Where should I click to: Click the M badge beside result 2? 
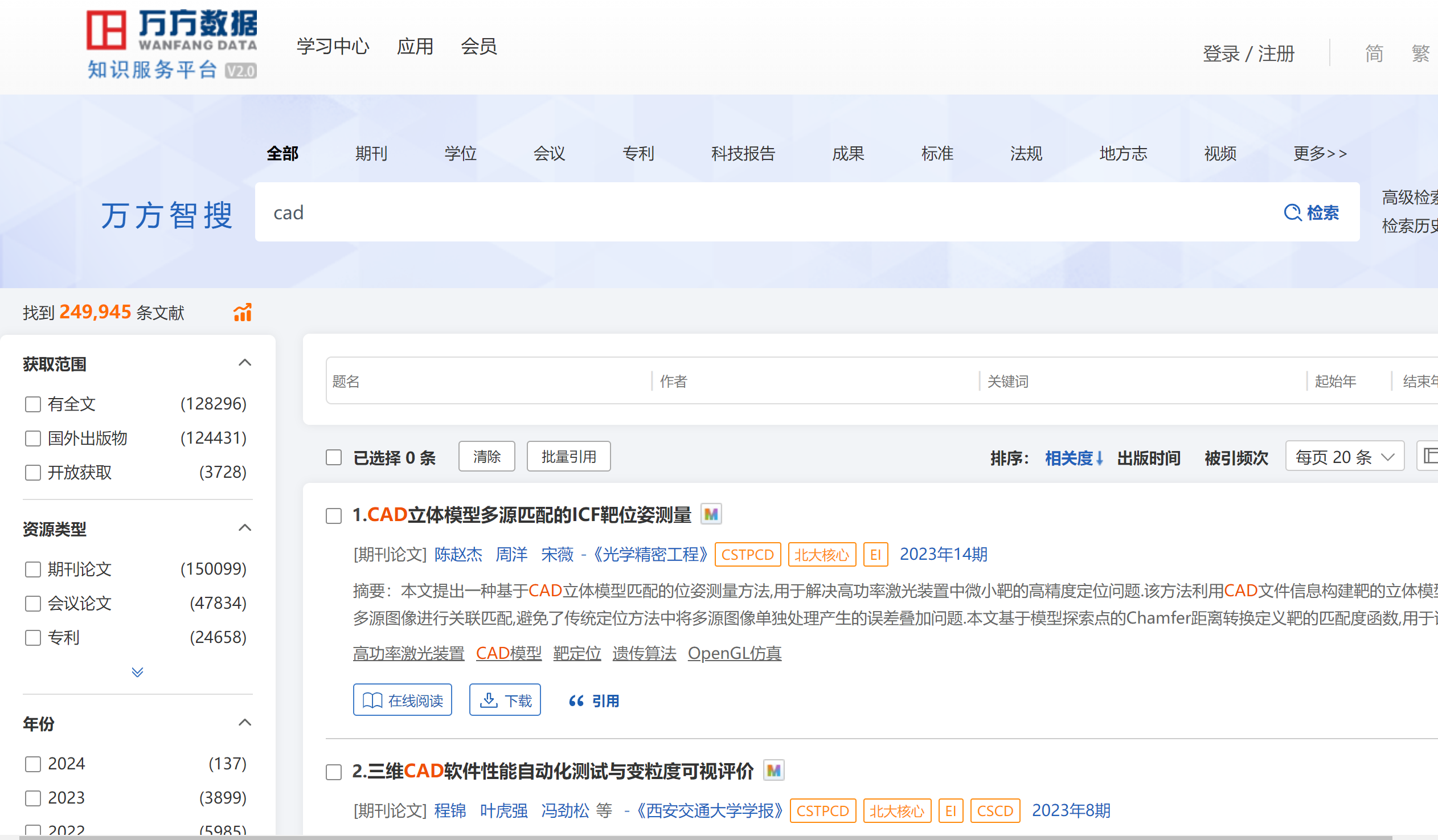click(x=774, y=771)
